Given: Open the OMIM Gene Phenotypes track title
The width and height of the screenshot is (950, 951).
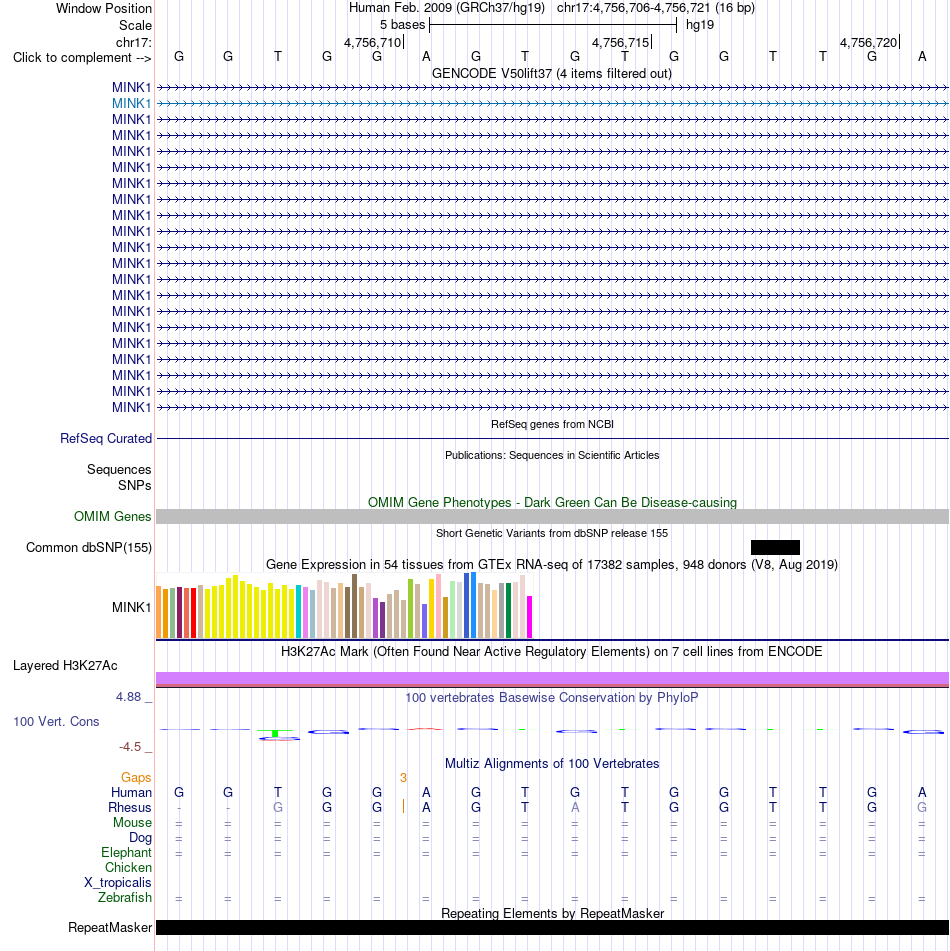Looking at the screenshot, I should point(552,502).
